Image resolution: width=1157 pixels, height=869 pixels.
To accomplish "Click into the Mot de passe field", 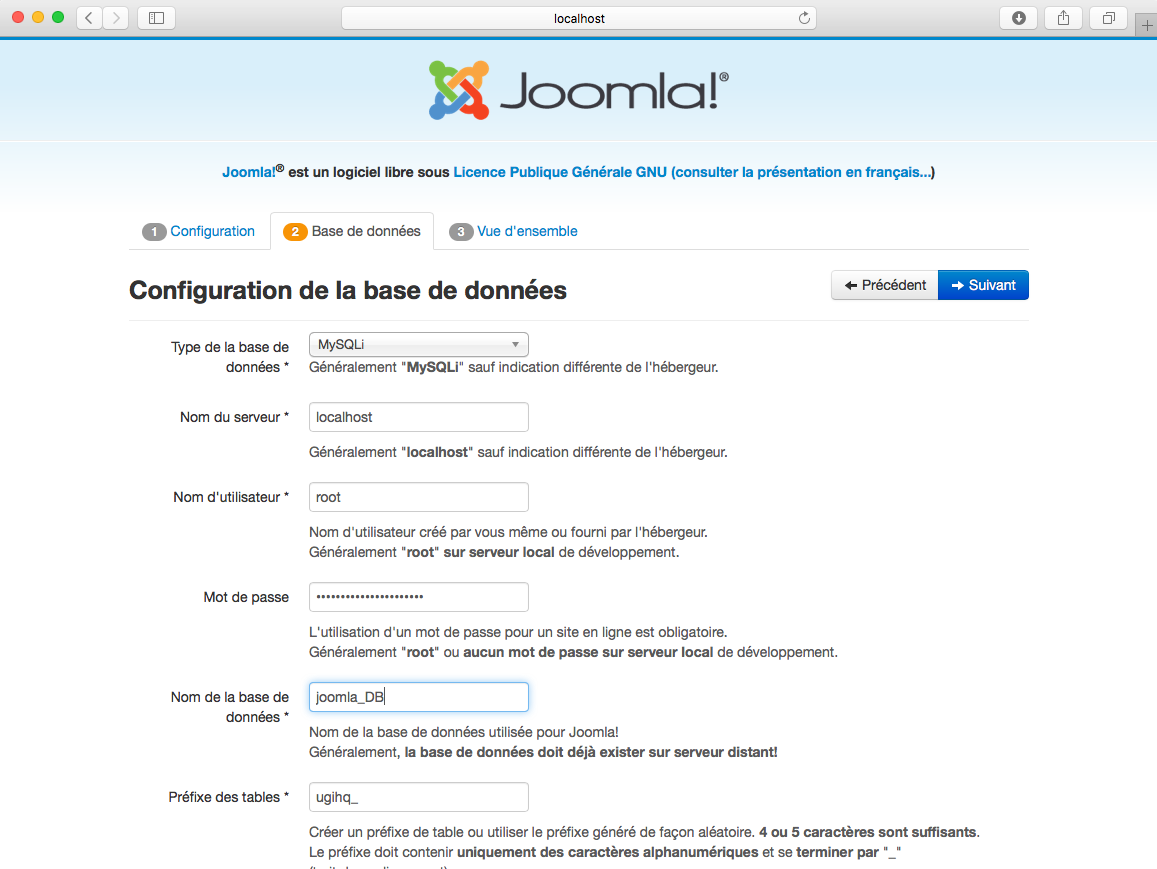I will 418,597.
